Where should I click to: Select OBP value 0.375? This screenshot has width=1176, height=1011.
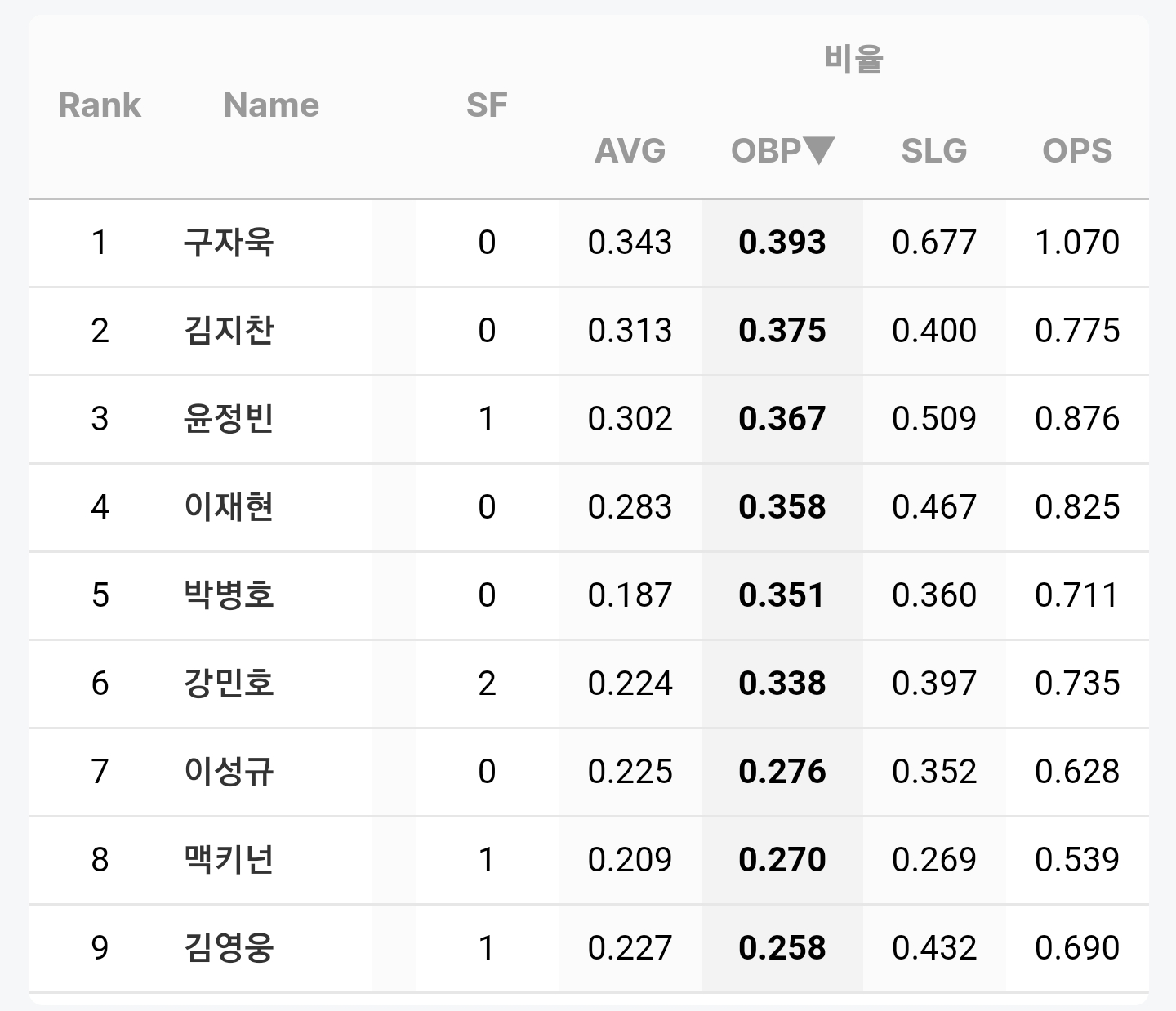coord(782,331)
